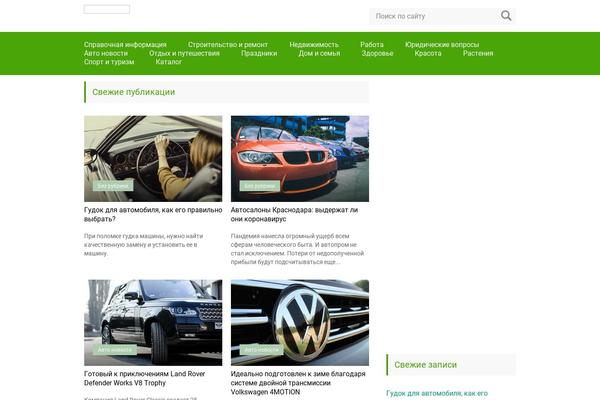
Task: Open Работа menu item
Action: (x=372, y=45)
